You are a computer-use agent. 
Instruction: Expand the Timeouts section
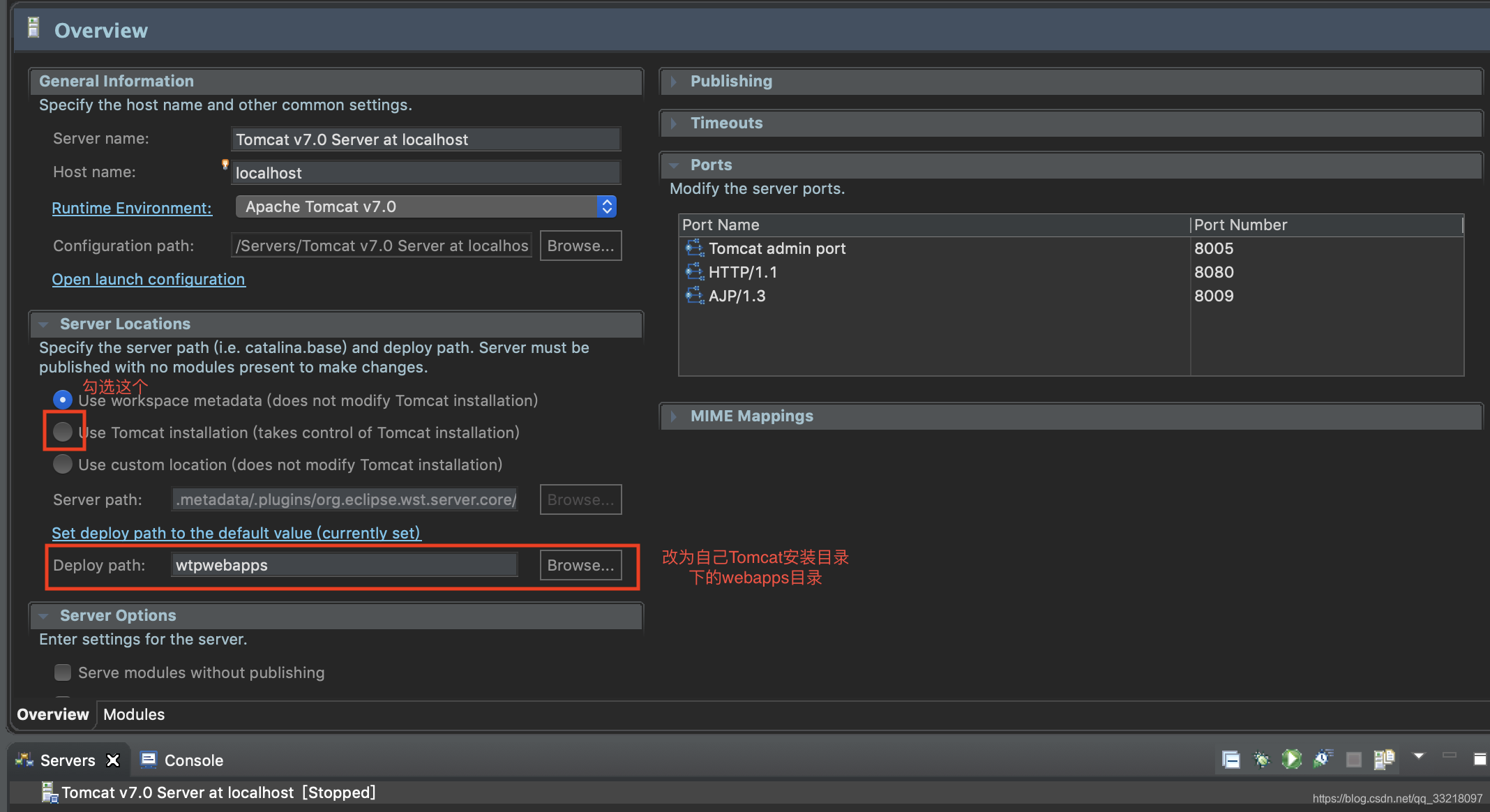[674, 123]
